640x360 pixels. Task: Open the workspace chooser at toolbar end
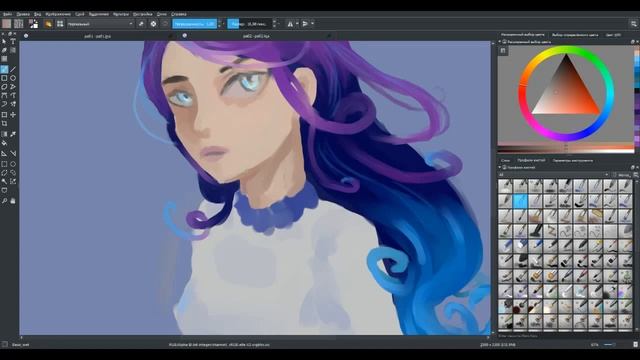click(633, 24)
